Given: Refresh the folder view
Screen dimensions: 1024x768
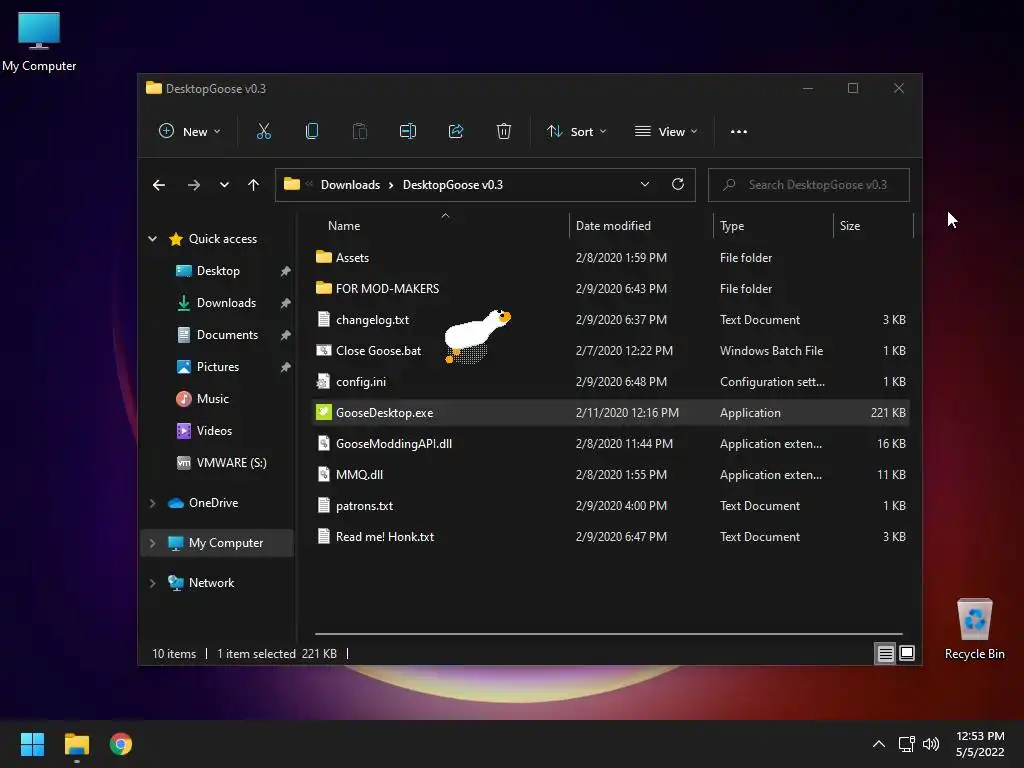Looking at the screenshot, I should pos(678,184).
